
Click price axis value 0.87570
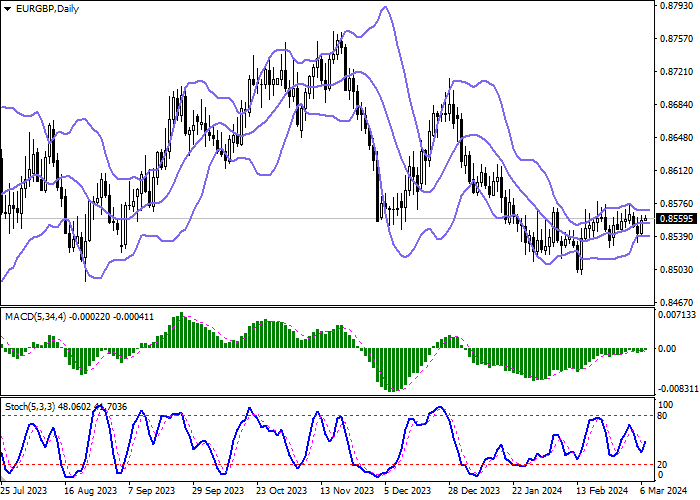(676, 39)
